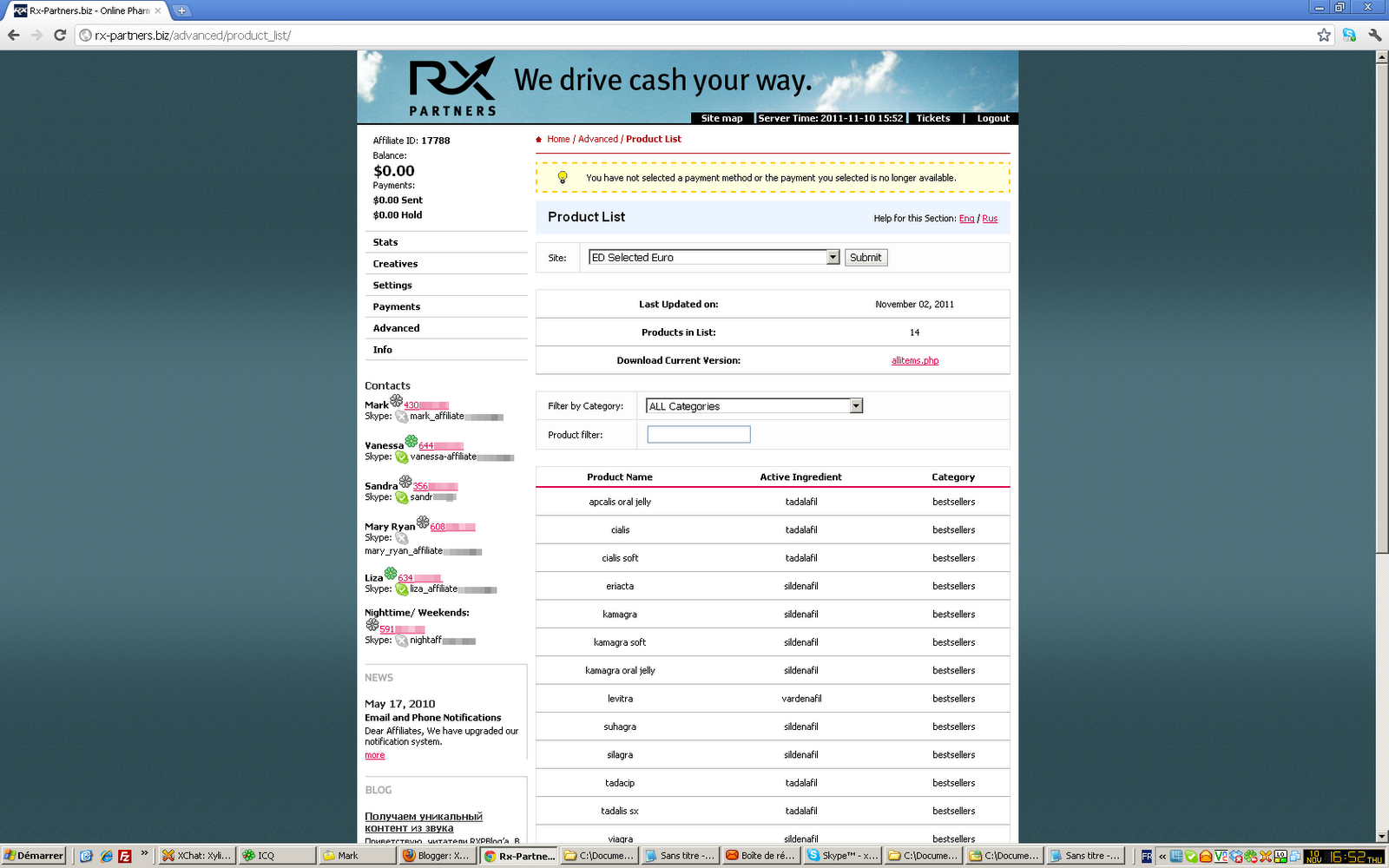Viewport: 1389px width, 868px height.
Task: Click the RX Partners logo
Action: (452, 87)
